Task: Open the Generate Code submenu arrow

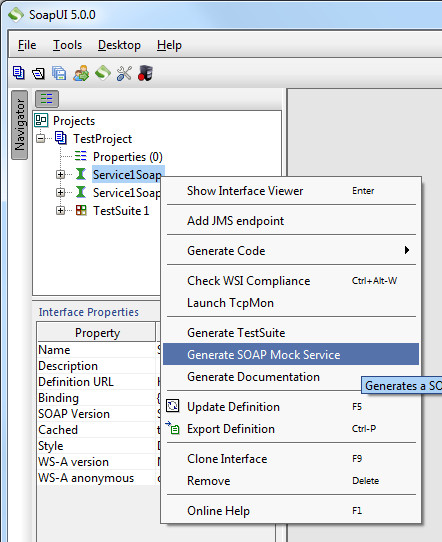Action: (x=407, y=250)
